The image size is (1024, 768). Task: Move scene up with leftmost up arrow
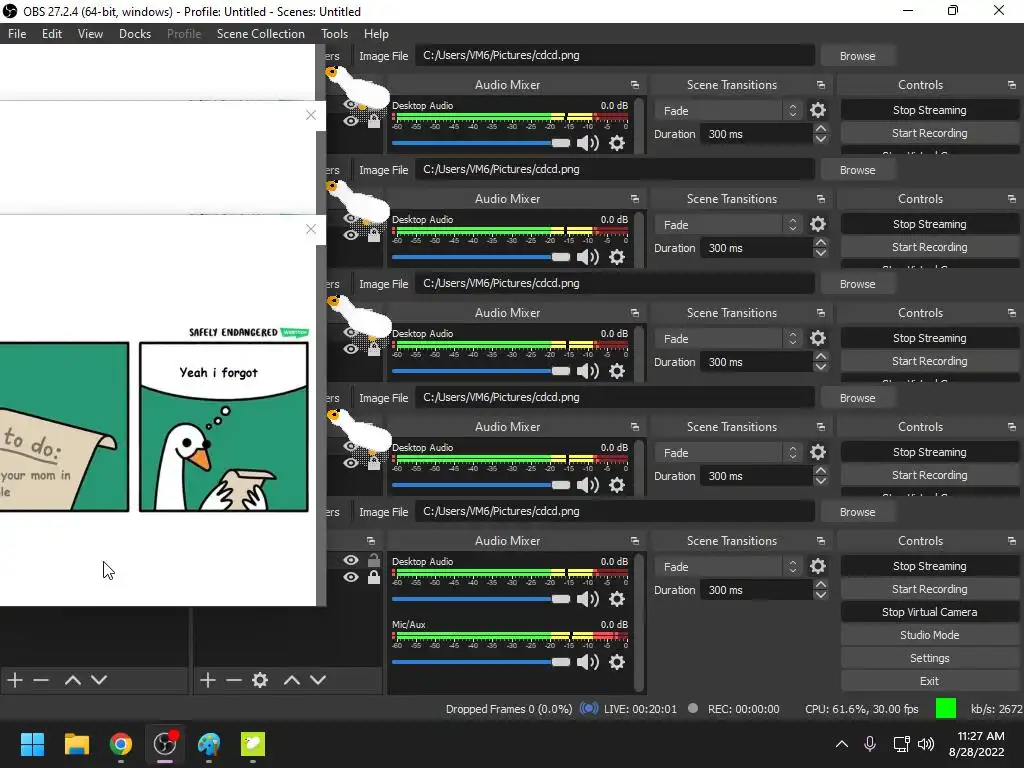72,680
